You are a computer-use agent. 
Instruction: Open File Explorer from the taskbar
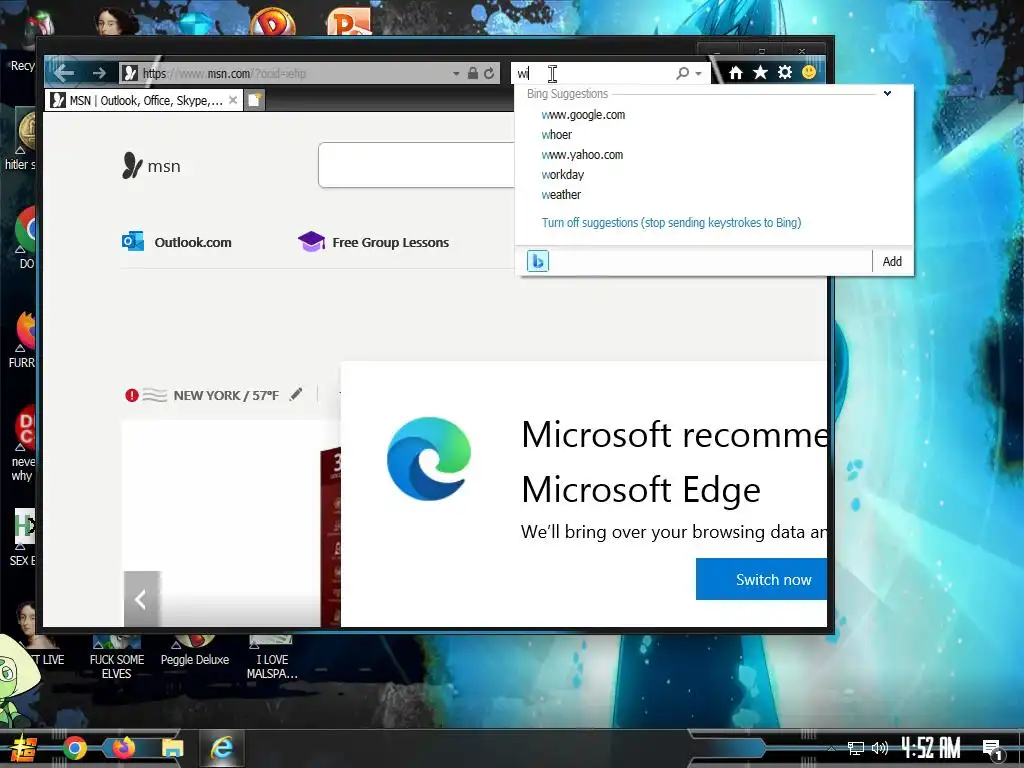pos(172,748)
